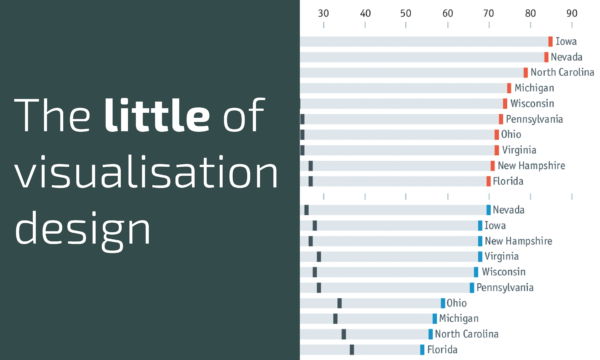Click the New Hampshire label in the blue chart
Image resolution: width=600 pixels, height=360 pixels.
pos(518,241)
